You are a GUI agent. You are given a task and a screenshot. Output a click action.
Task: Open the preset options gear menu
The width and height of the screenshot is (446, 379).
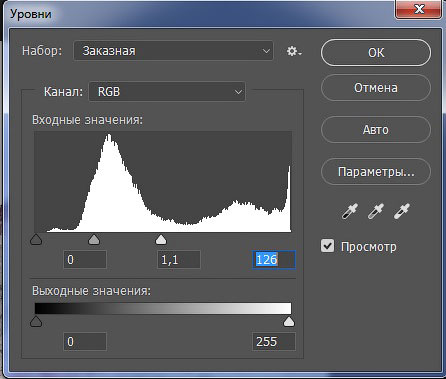click(294, 51)
